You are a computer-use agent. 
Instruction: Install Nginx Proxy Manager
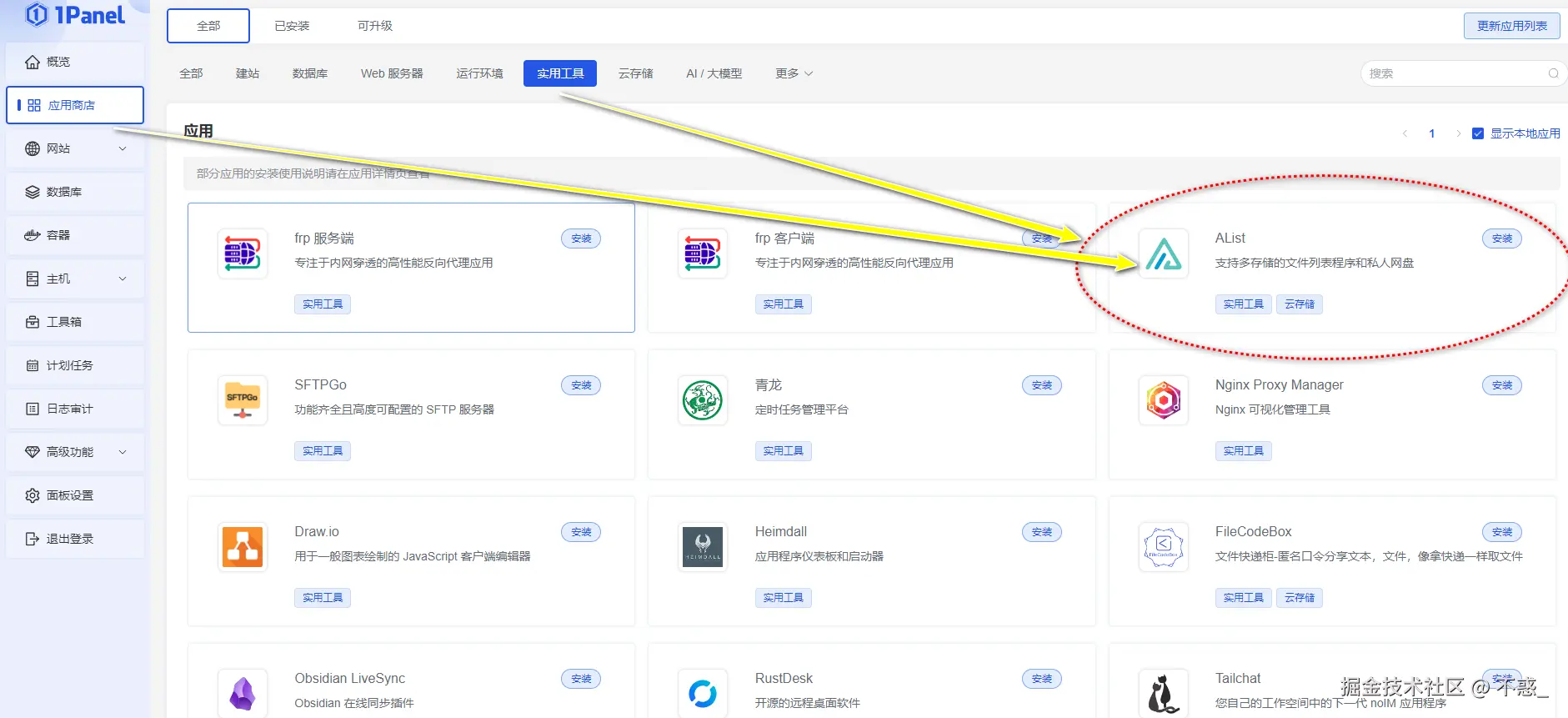click(1502, 385)
